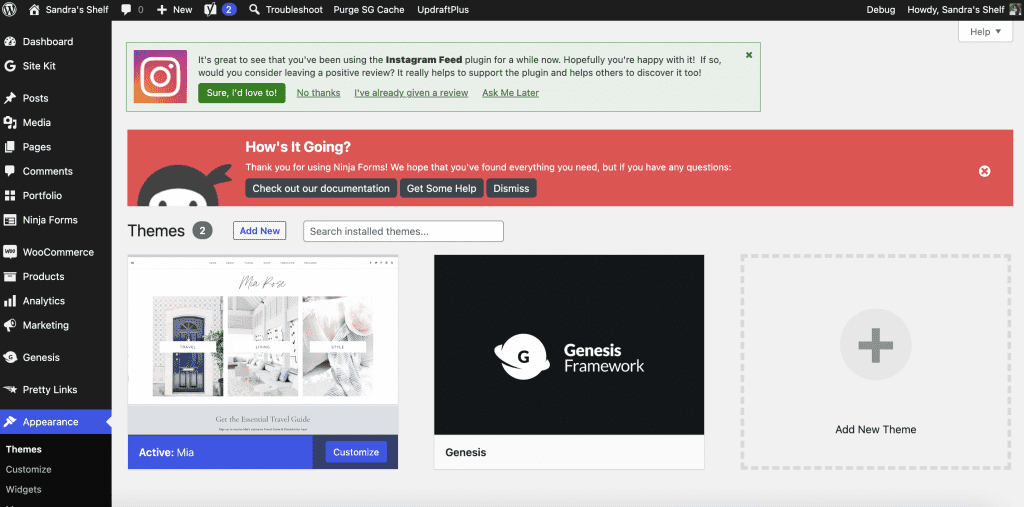Screen dimensions: 1024x507
Task: Click the Dismiss button in Ninja Forms banner
Action: [511, 188]
